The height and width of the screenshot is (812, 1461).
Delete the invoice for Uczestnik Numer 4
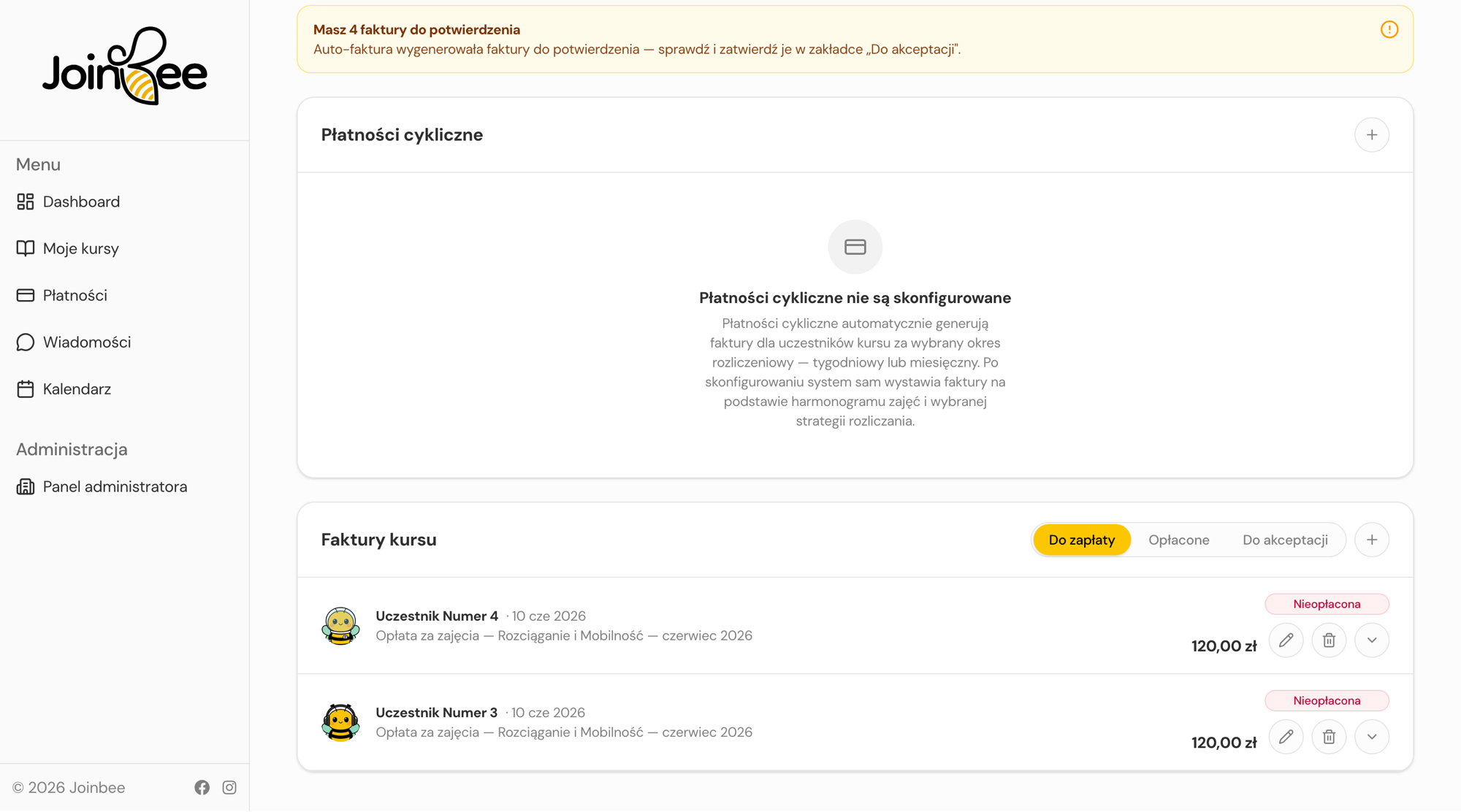[x=1329, y=640]
